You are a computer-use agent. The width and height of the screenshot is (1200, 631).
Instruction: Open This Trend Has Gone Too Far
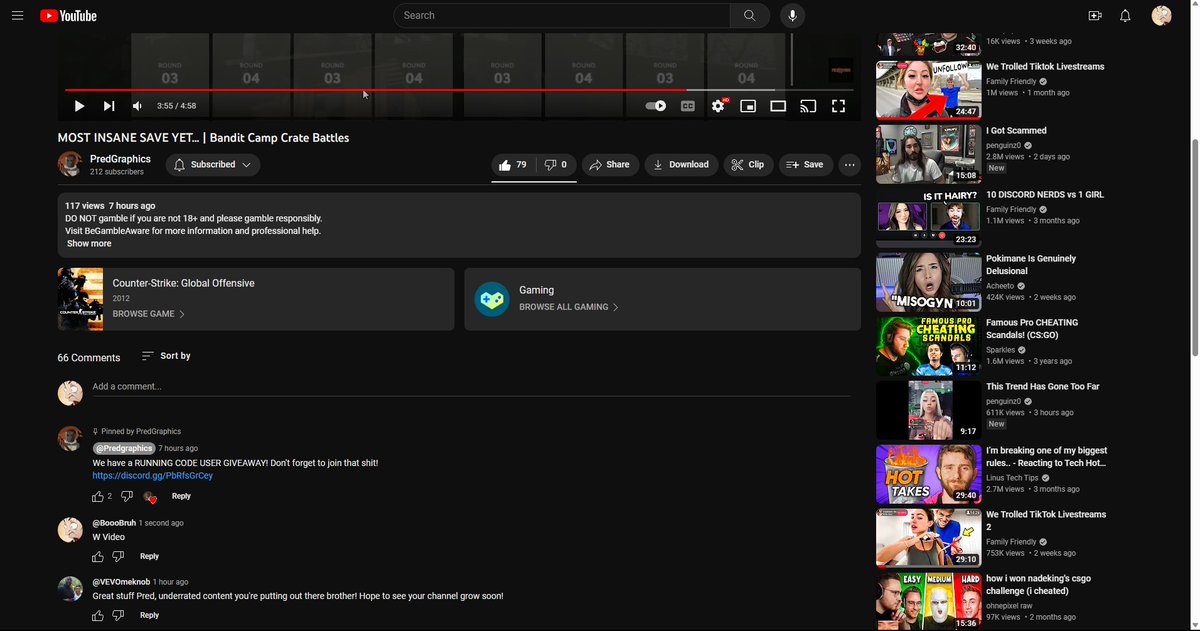point(1042,387)
